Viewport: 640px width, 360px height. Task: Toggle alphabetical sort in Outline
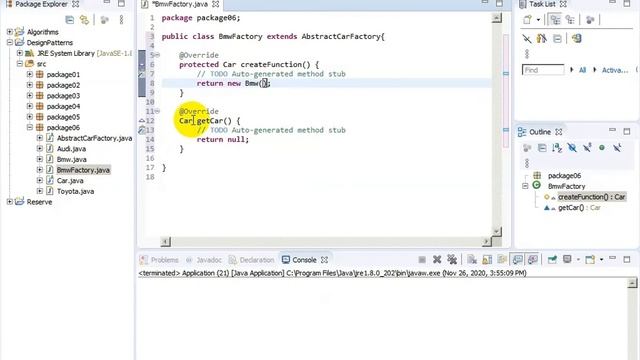(x=557, y=148)
